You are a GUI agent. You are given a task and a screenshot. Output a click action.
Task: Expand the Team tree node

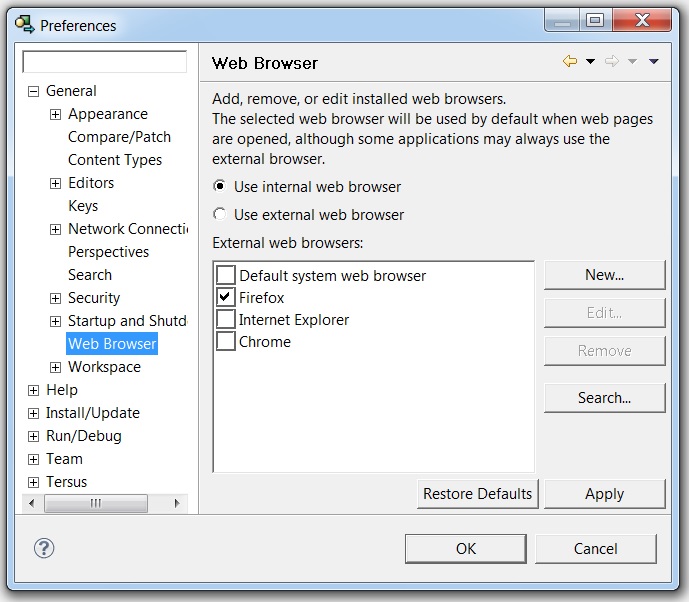(x=33, y=459)
